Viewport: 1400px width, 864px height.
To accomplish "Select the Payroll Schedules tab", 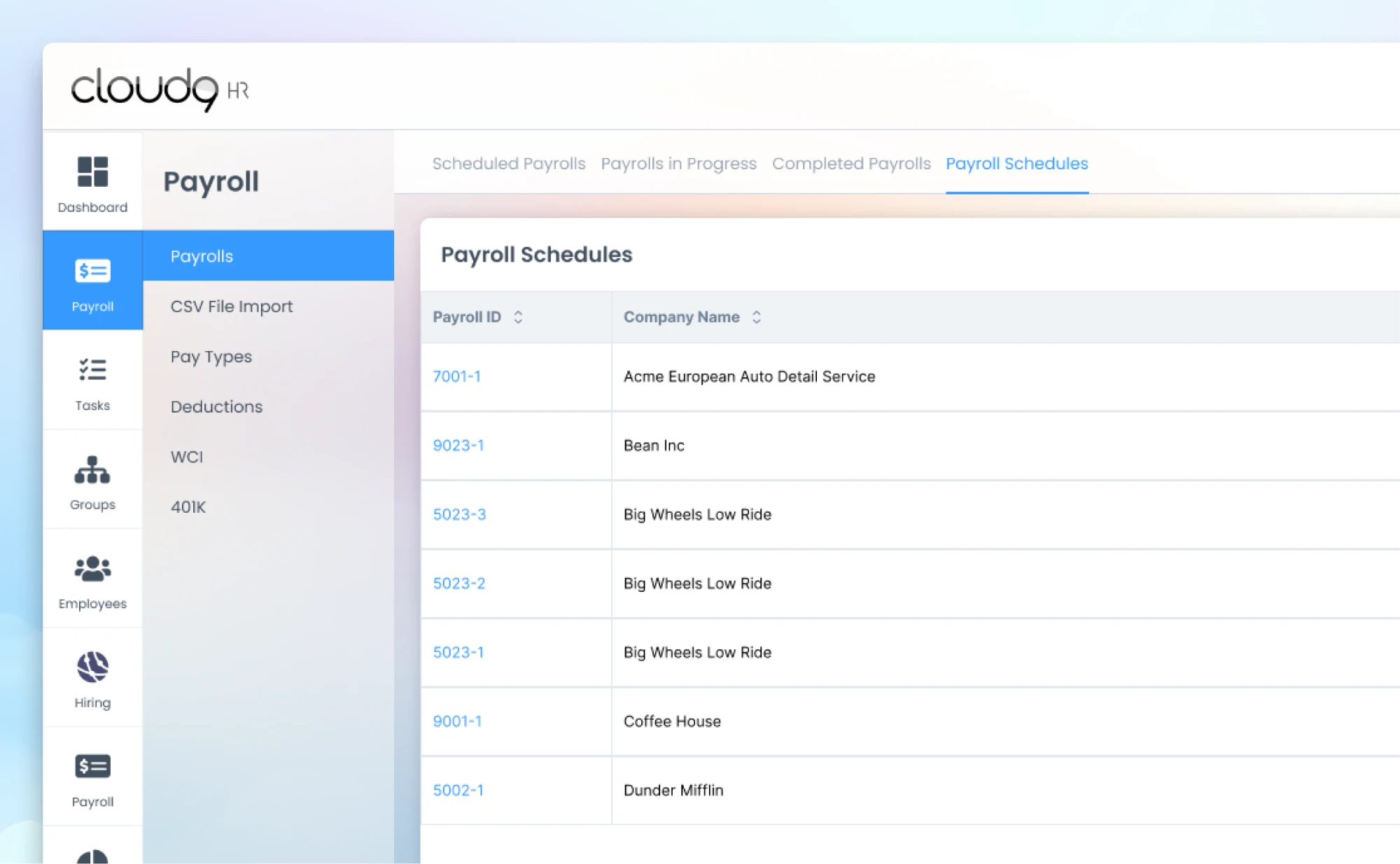I will (x=1017, y=164).
